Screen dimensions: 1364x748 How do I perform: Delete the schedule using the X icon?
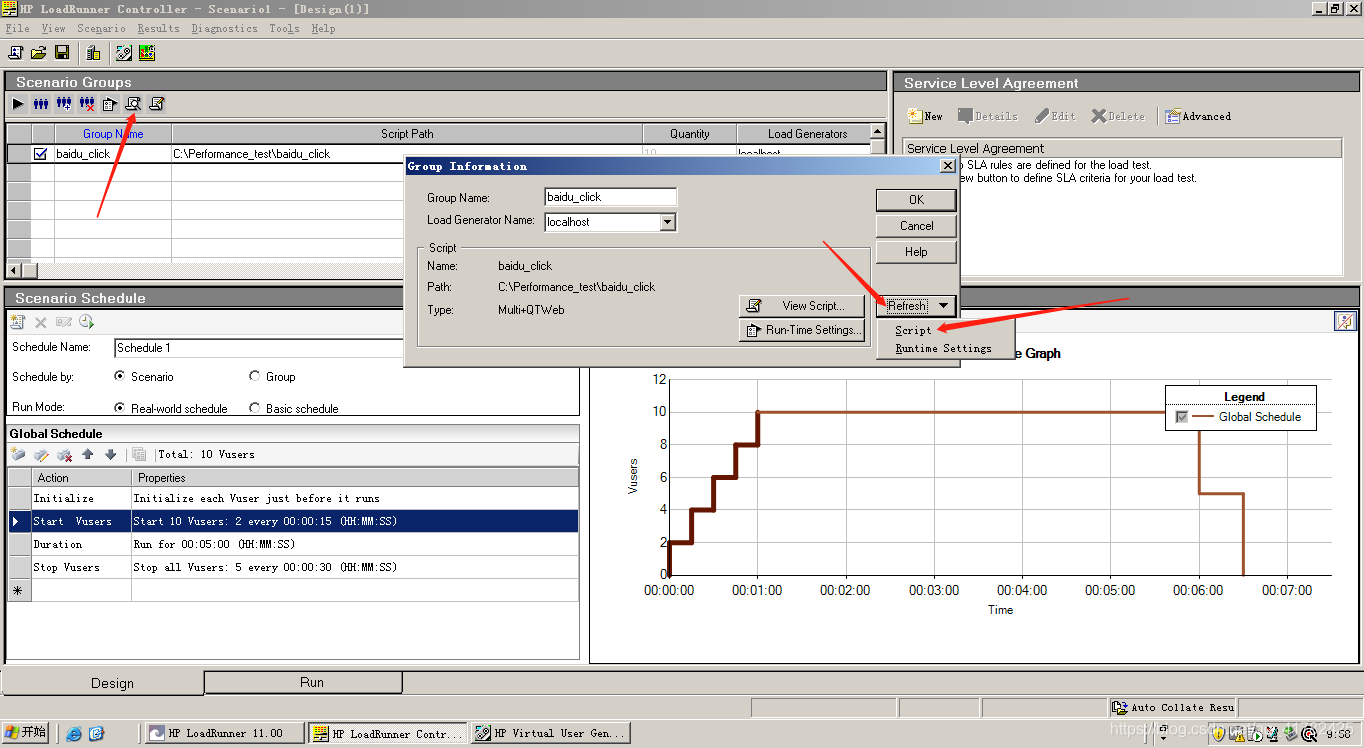(41, 321)
